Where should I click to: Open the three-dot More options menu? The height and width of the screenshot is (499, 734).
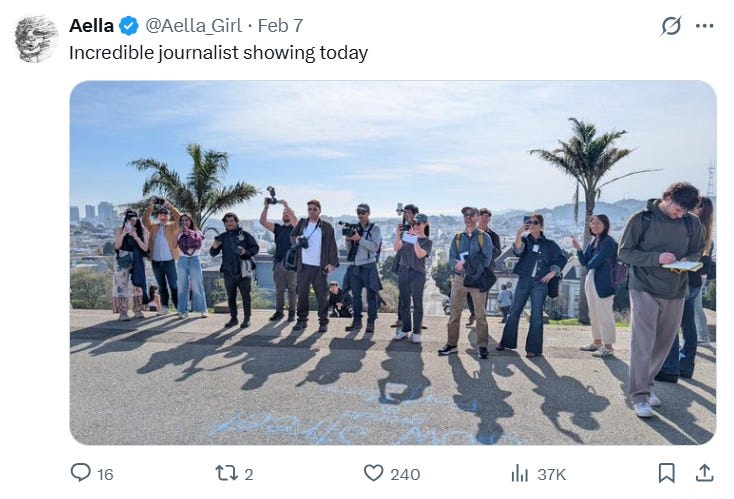[x=705, y=26]
